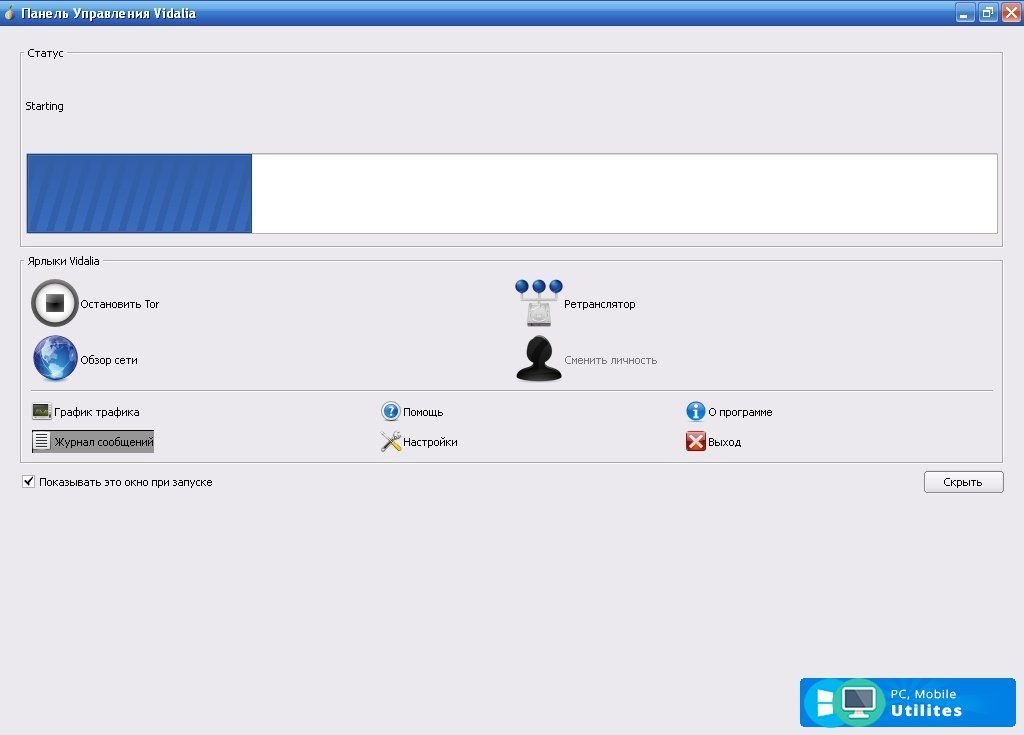Viewport: 1024px width, 735px height.
Task: Select 'Обзор сети' link
Action: click(108, 360)
